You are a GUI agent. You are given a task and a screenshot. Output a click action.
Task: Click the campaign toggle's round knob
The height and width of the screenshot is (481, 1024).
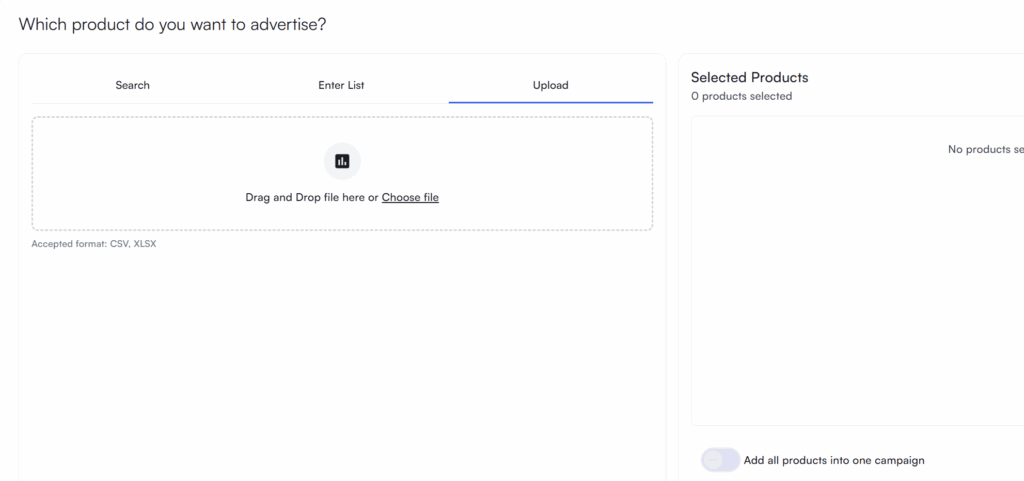(x=713, y=460)
